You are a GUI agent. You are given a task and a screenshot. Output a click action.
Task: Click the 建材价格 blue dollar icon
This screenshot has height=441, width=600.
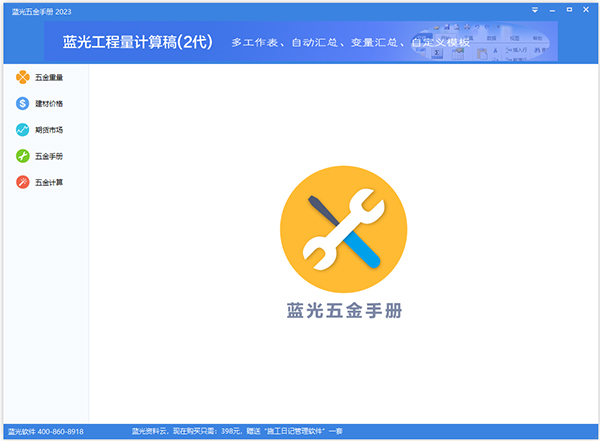[x=23, y=103]
